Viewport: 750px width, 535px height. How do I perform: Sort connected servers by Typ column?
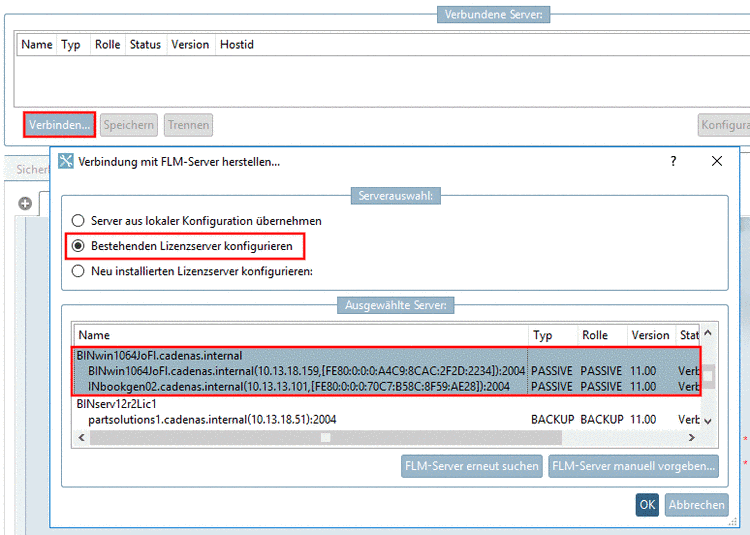(71, 44)
